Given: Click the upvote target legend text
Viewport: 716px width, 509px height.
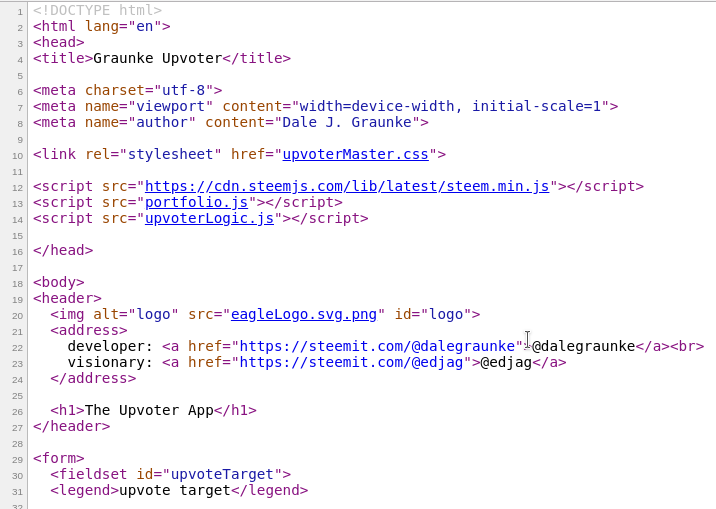Looking at the screenshot, I should pos(174,490).
